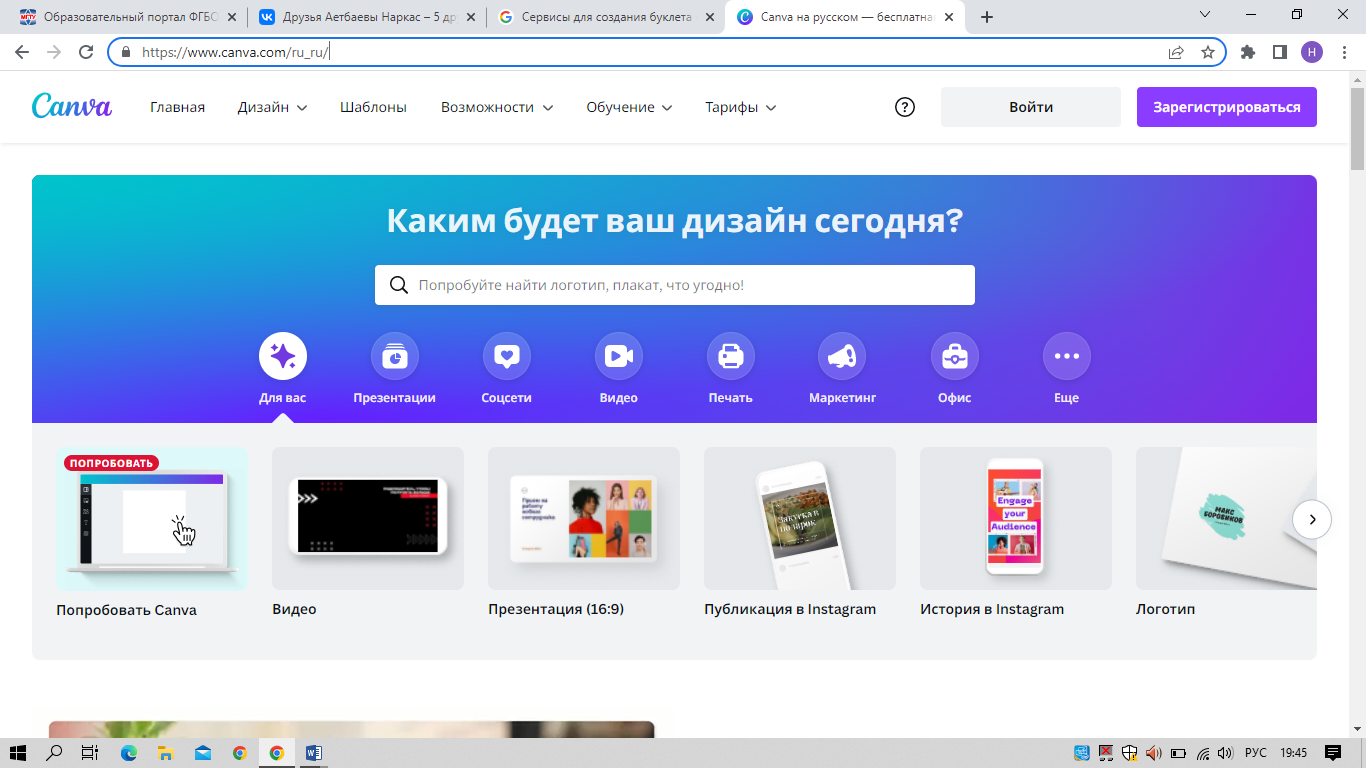The height and width of the screenshot is (768, 1366).
Task: Open the Логотип template thumbnail
Action: (x=1226, y=518)
